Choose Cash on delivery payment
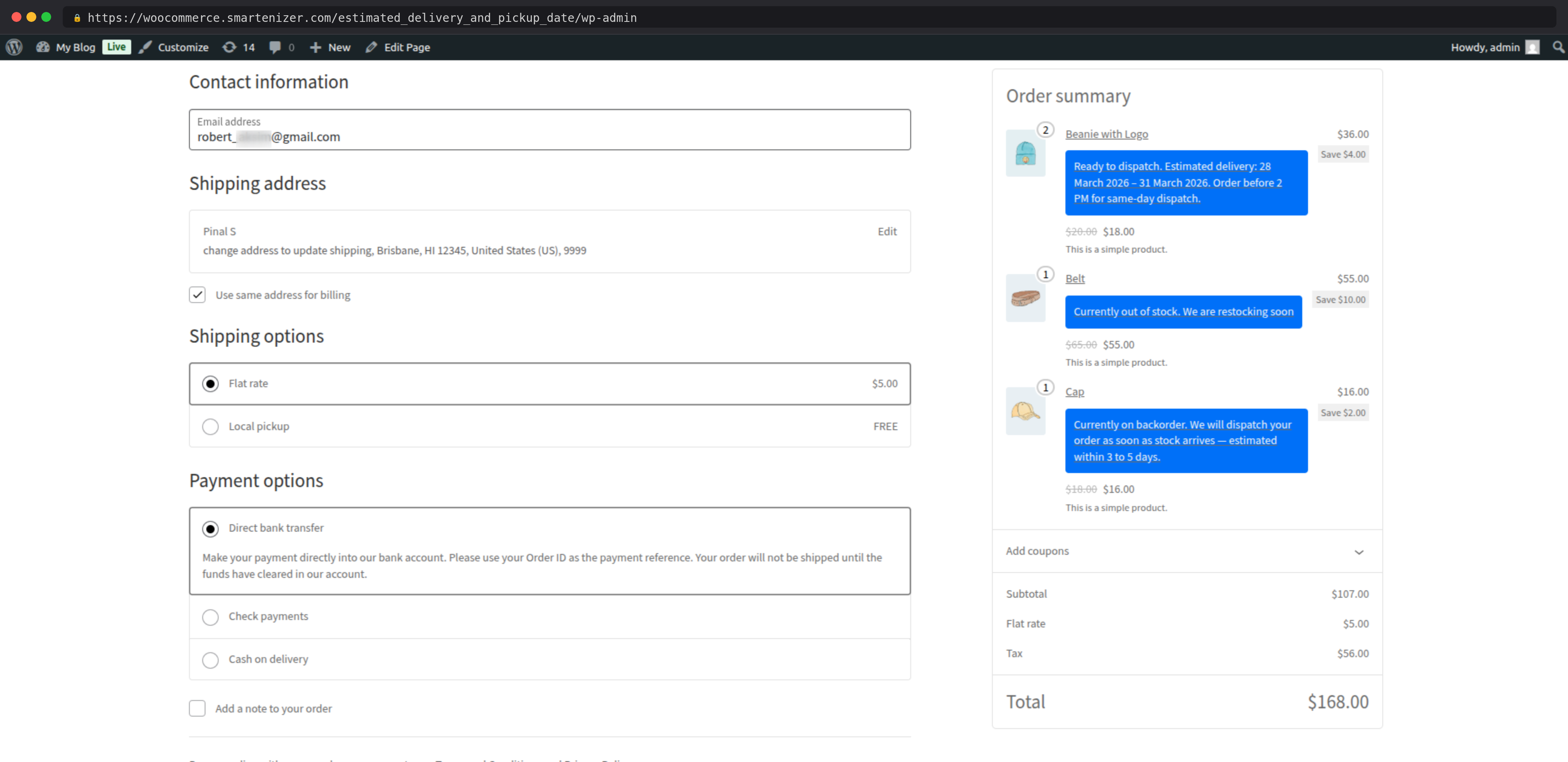Viewport: 1568px width, 762px height. point(210,660)
